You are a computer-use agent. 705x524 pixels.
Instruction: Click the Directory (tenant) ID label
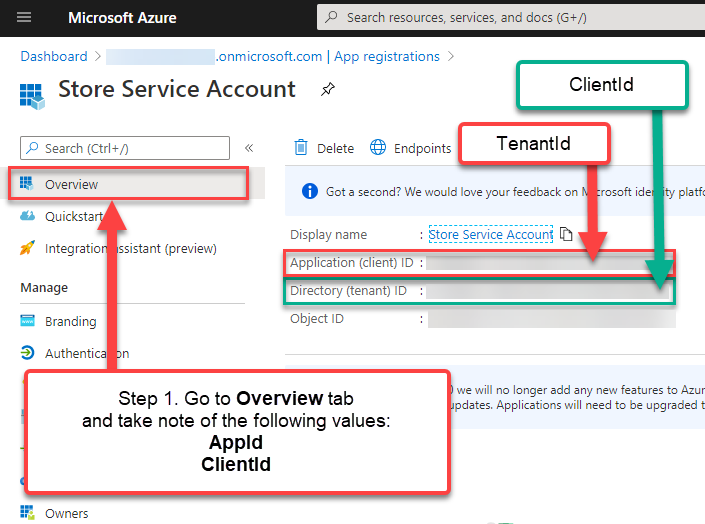point(348,291)
